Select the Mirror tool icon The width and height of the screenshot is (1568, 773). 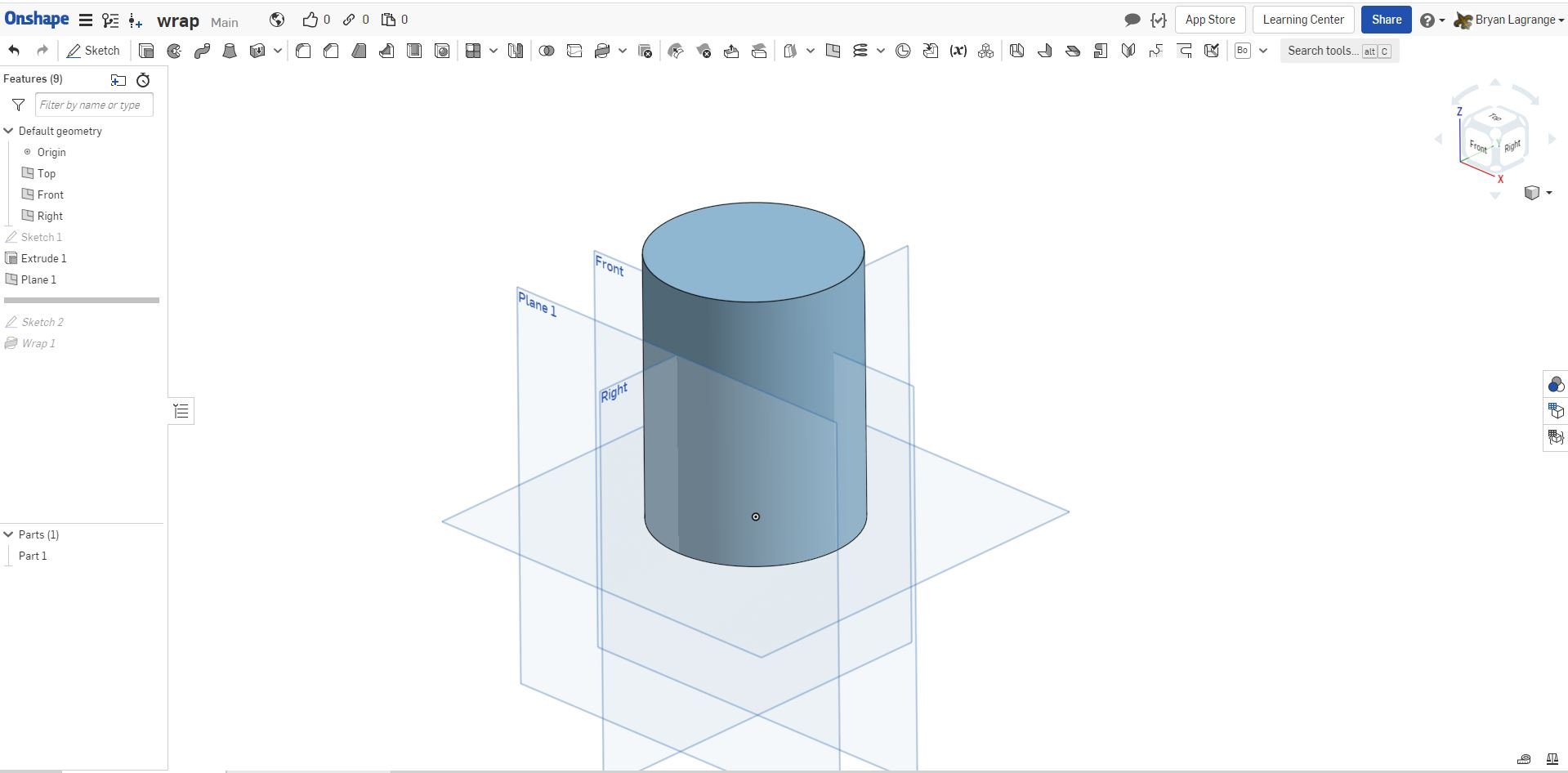coord(516,51)
